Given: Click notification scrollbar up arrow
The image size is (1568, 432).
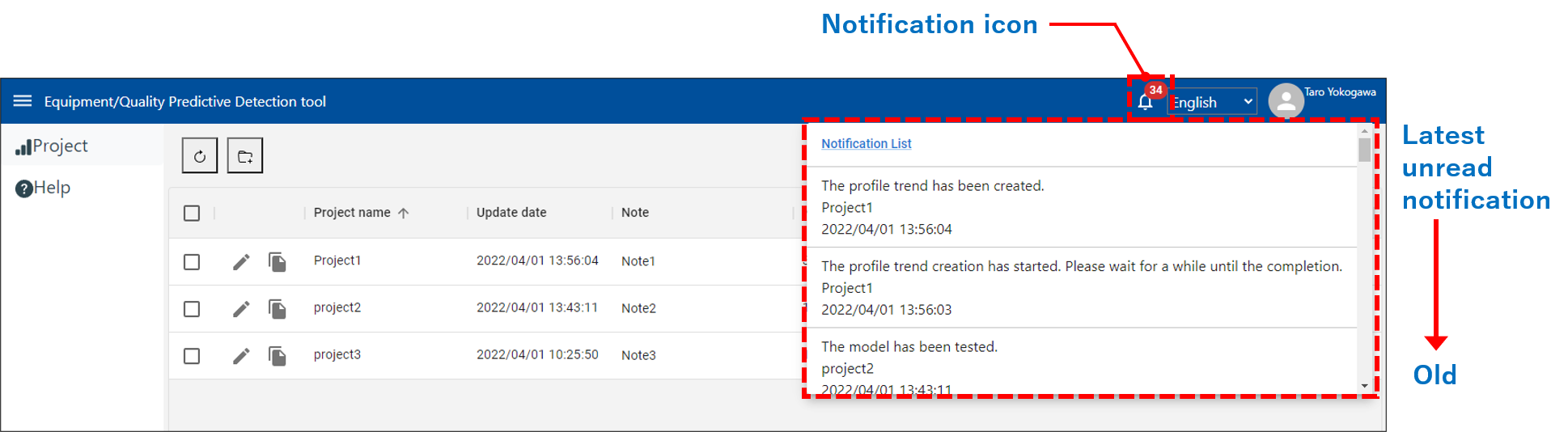Looking at the screenshot, I should (x=1365, y=130).
